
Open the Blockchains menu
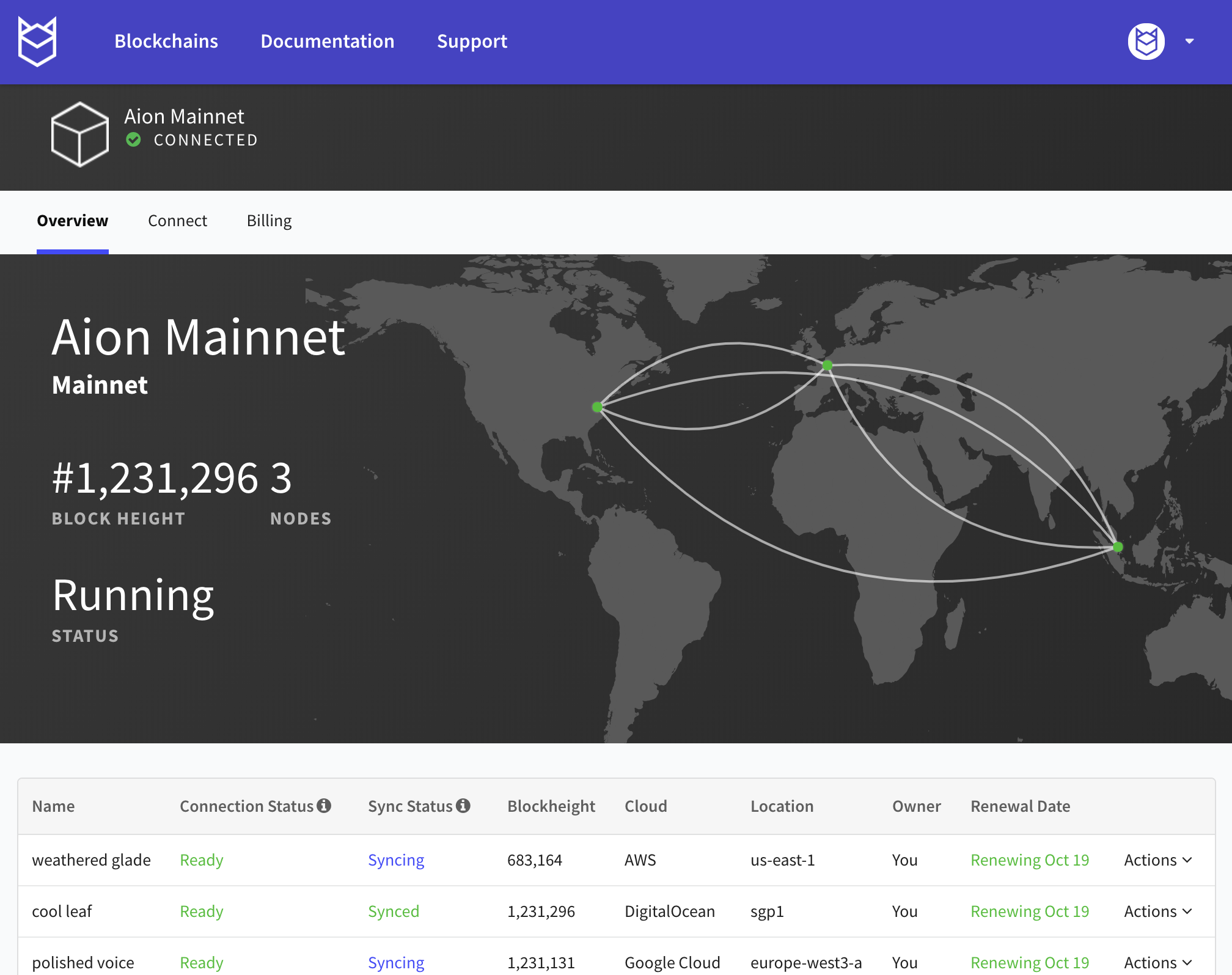click(x=166, y=41)
